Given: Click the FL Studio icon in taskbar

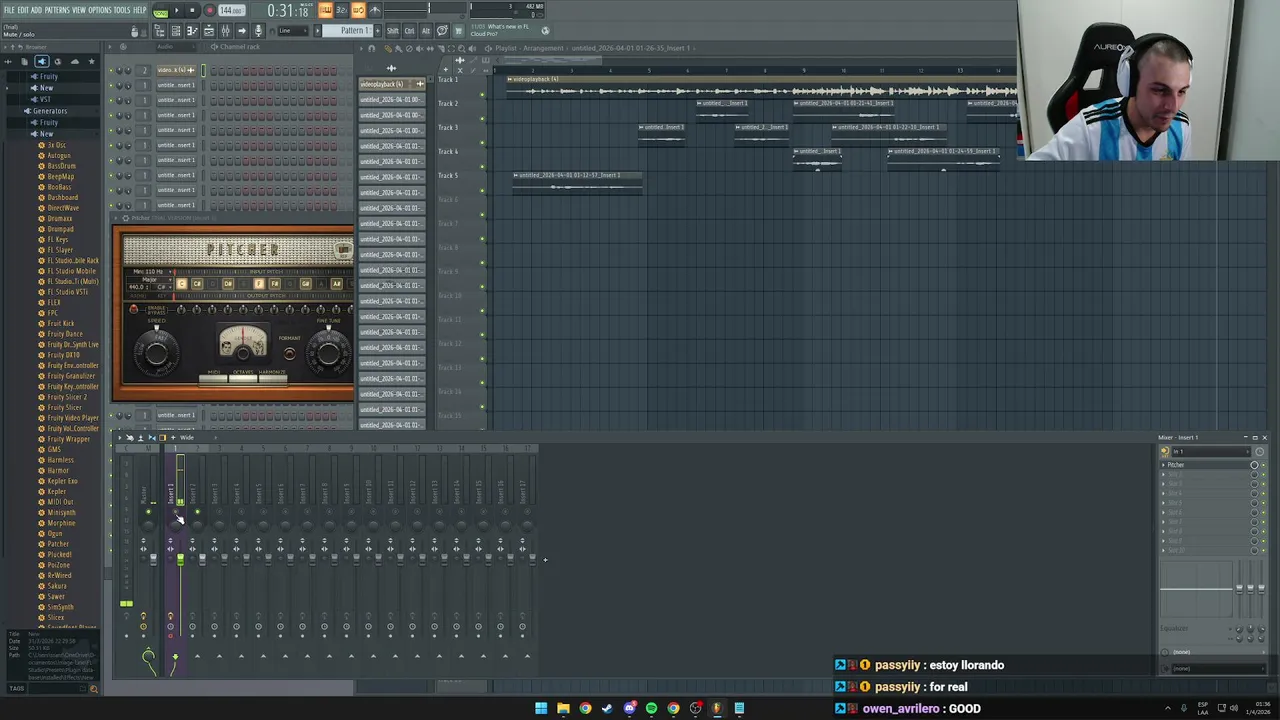Looking at the screenshot, I should [716, 708].
